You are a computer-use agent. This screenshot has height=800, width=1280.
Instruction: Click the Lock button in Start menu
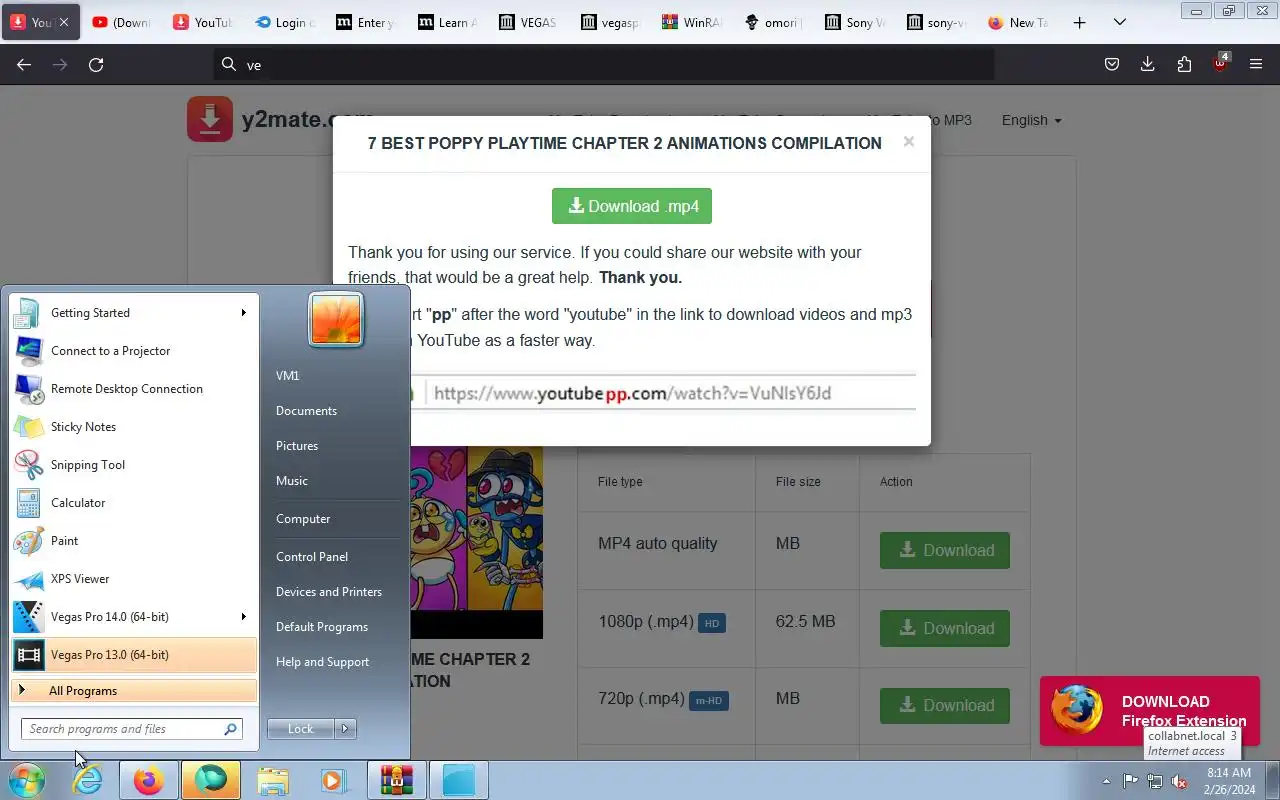pos(301,729)
